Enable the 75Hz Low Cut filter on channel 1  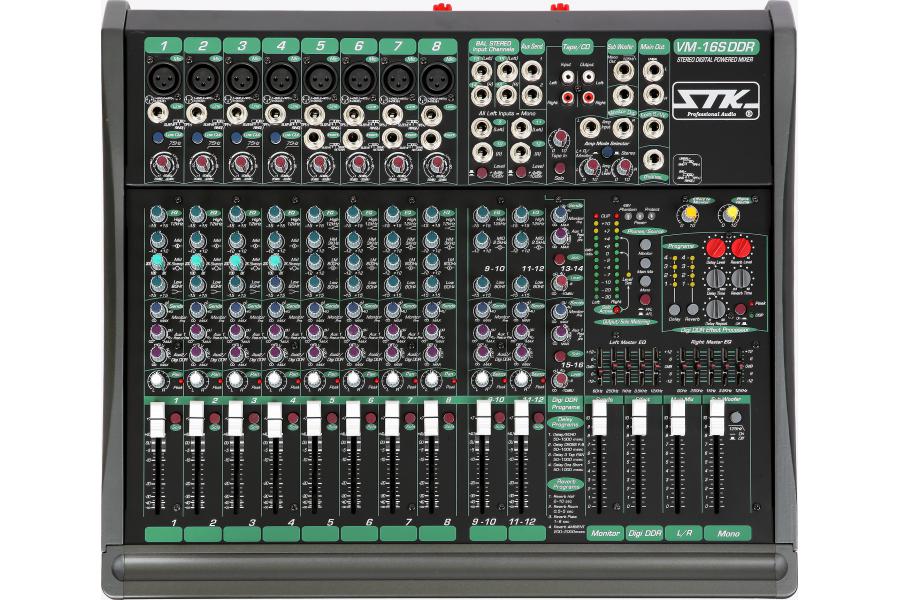157,136
